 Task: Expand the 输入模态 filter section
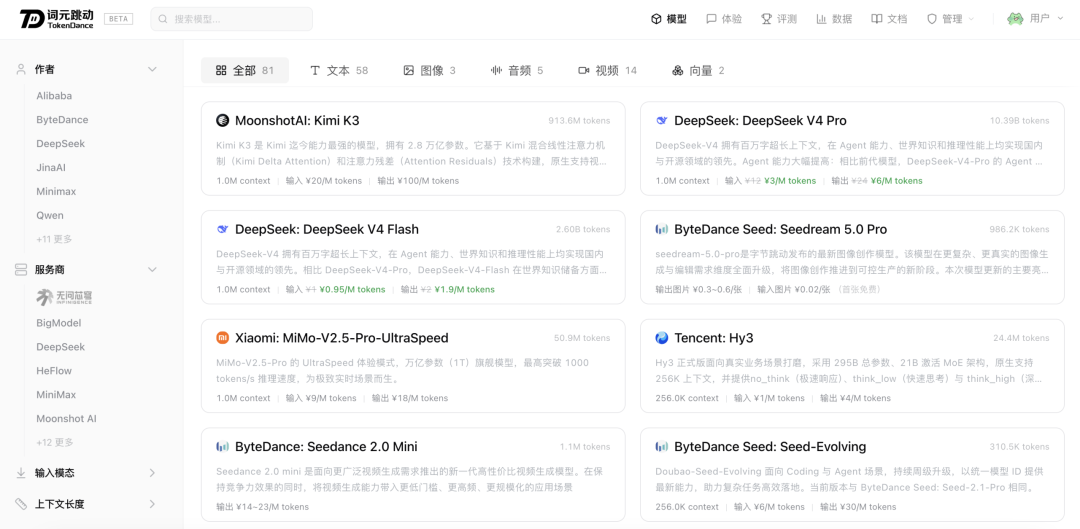153,473
